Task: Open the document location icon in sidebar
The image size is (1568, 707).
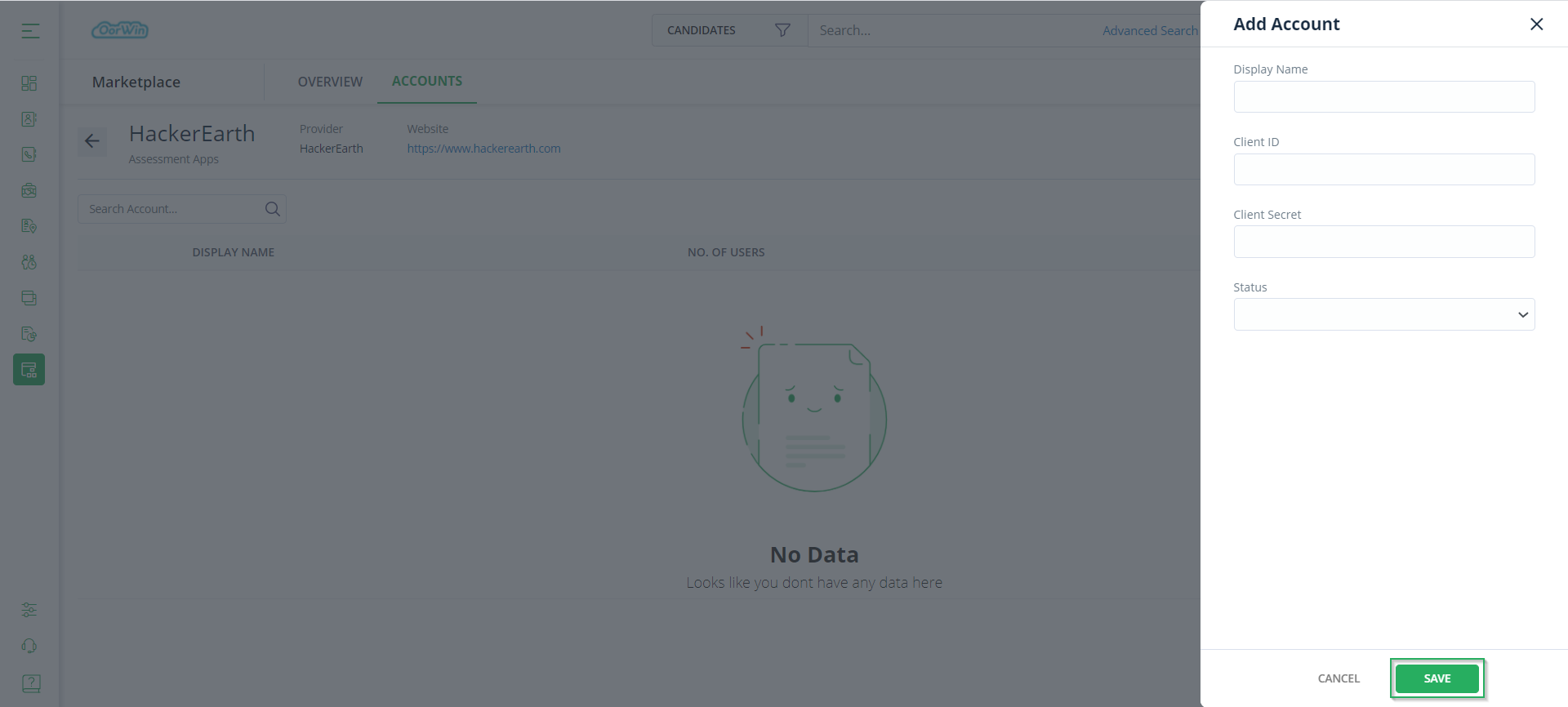Action: pyautogui.click(x=29, y=226)
